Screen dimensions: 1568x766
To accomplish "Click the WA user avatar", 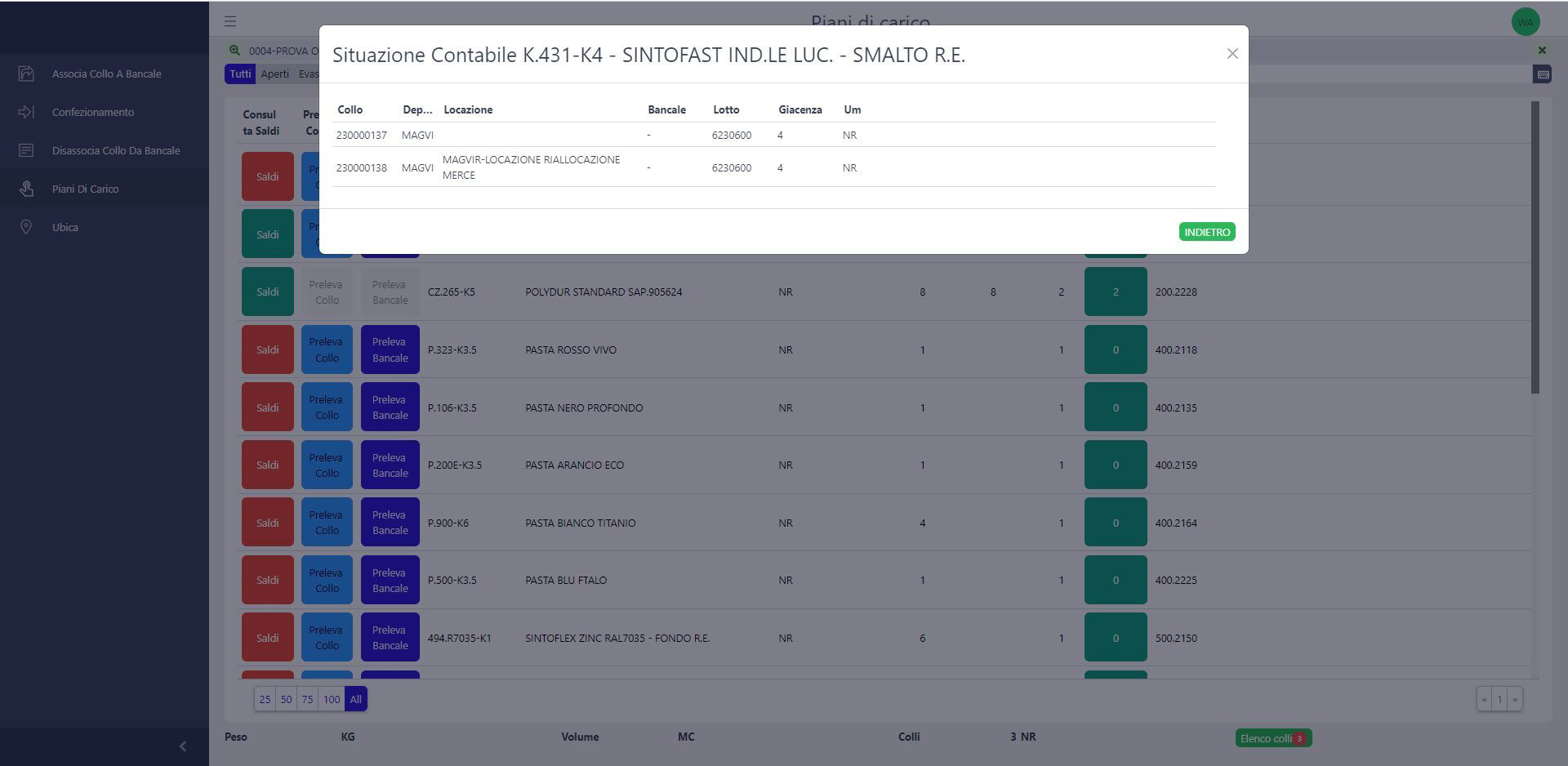I will tap(1526, 22).
